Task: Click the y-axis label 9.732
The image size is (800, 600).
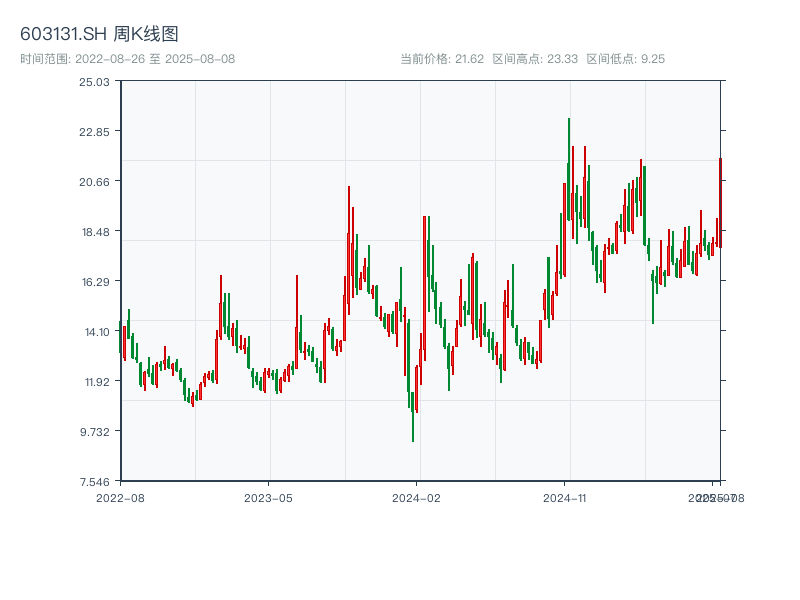Action: 95,432
